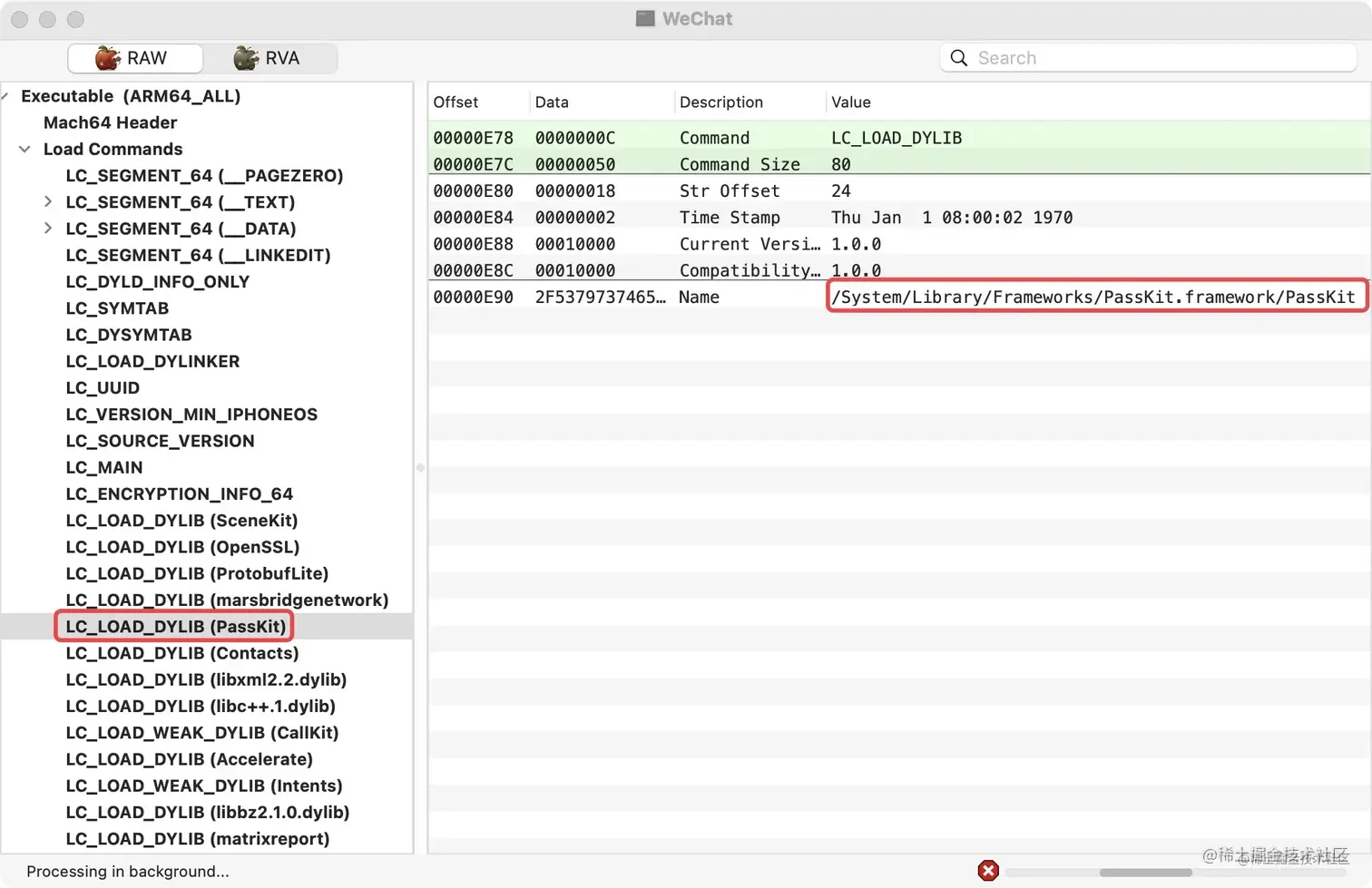Select LC_DYSYMTAB in tree
Screen dimensions: 1372x888
pyautogui.click(x=129, y=335)
